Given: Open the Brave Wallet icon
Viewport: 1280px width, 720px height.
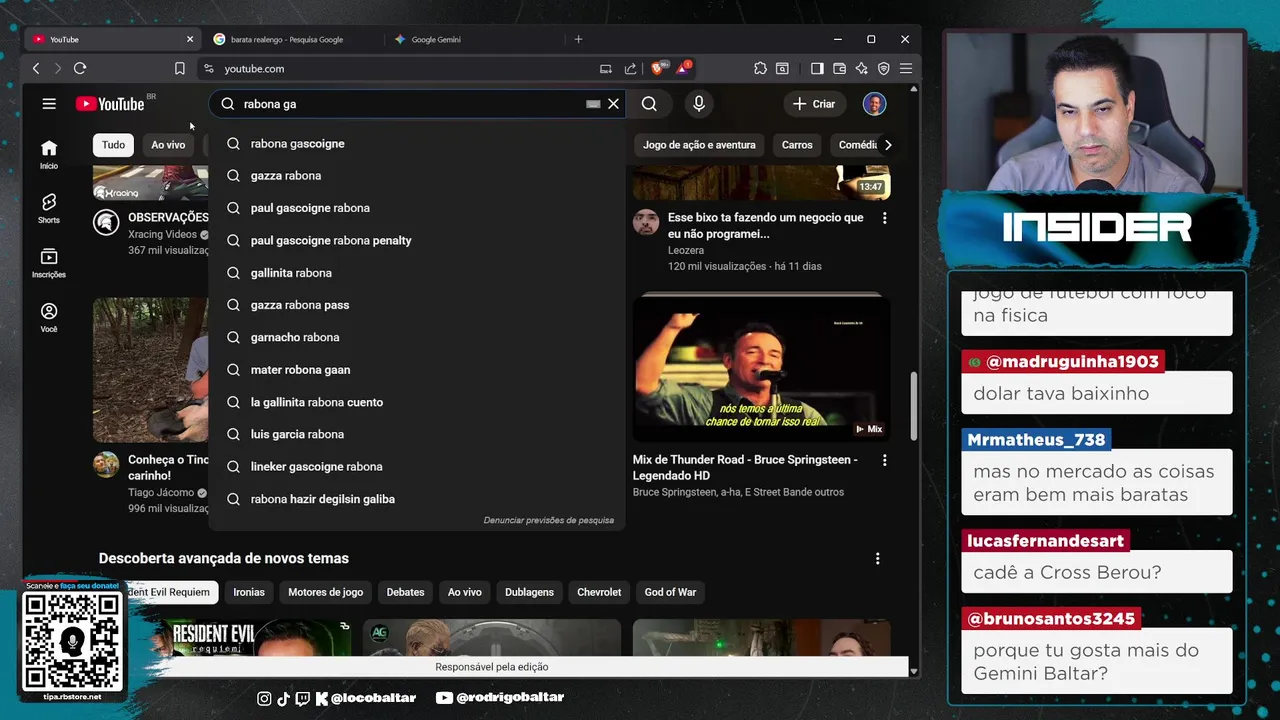Looking at the screenshot, I should point(839,68).
